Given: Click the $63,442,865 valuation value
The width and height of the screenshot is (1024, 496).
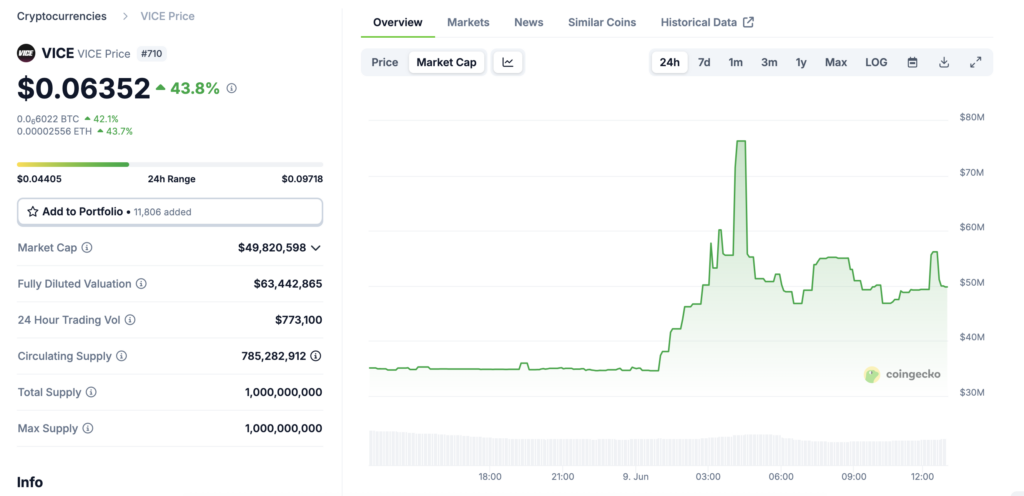Looking at the screenshot, I should 288,284.
